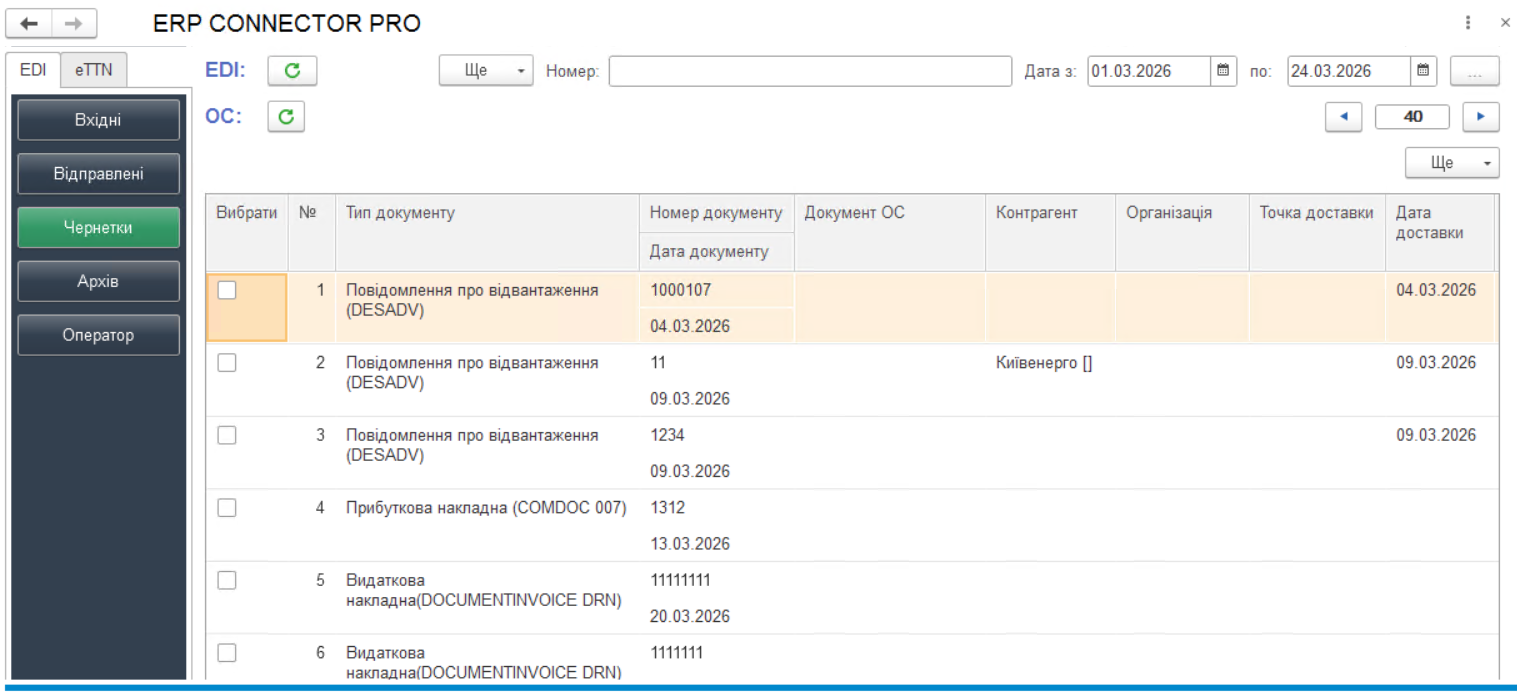Click the EDI green refresh icon

pyautogui.click(x=292, y=71)
